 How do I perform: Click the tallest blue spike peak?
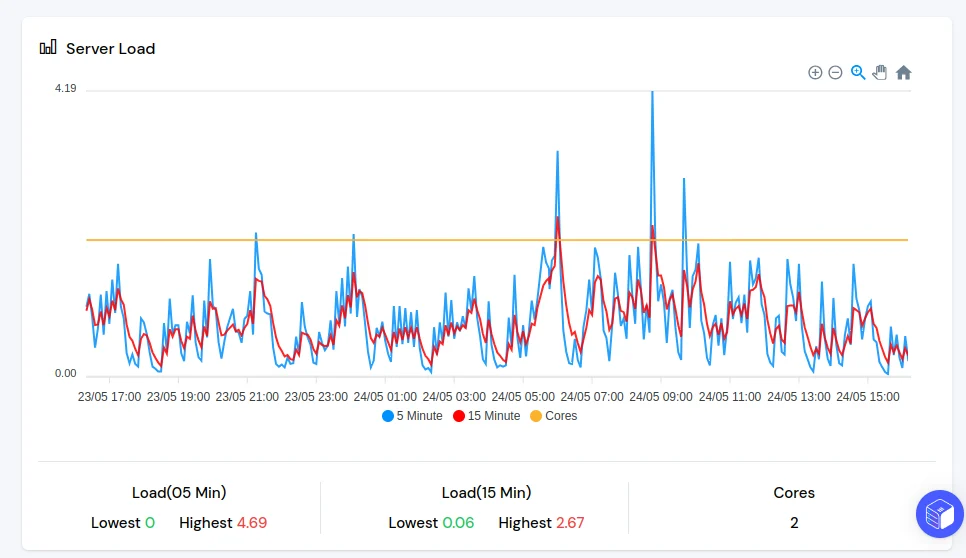[x=652, y=94]
